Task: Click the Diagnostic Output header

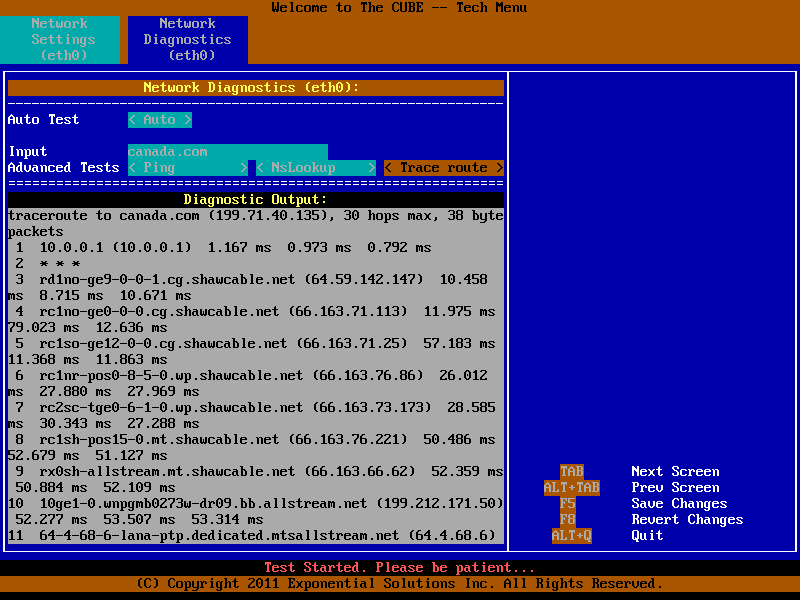Action: tap(256, 199)
